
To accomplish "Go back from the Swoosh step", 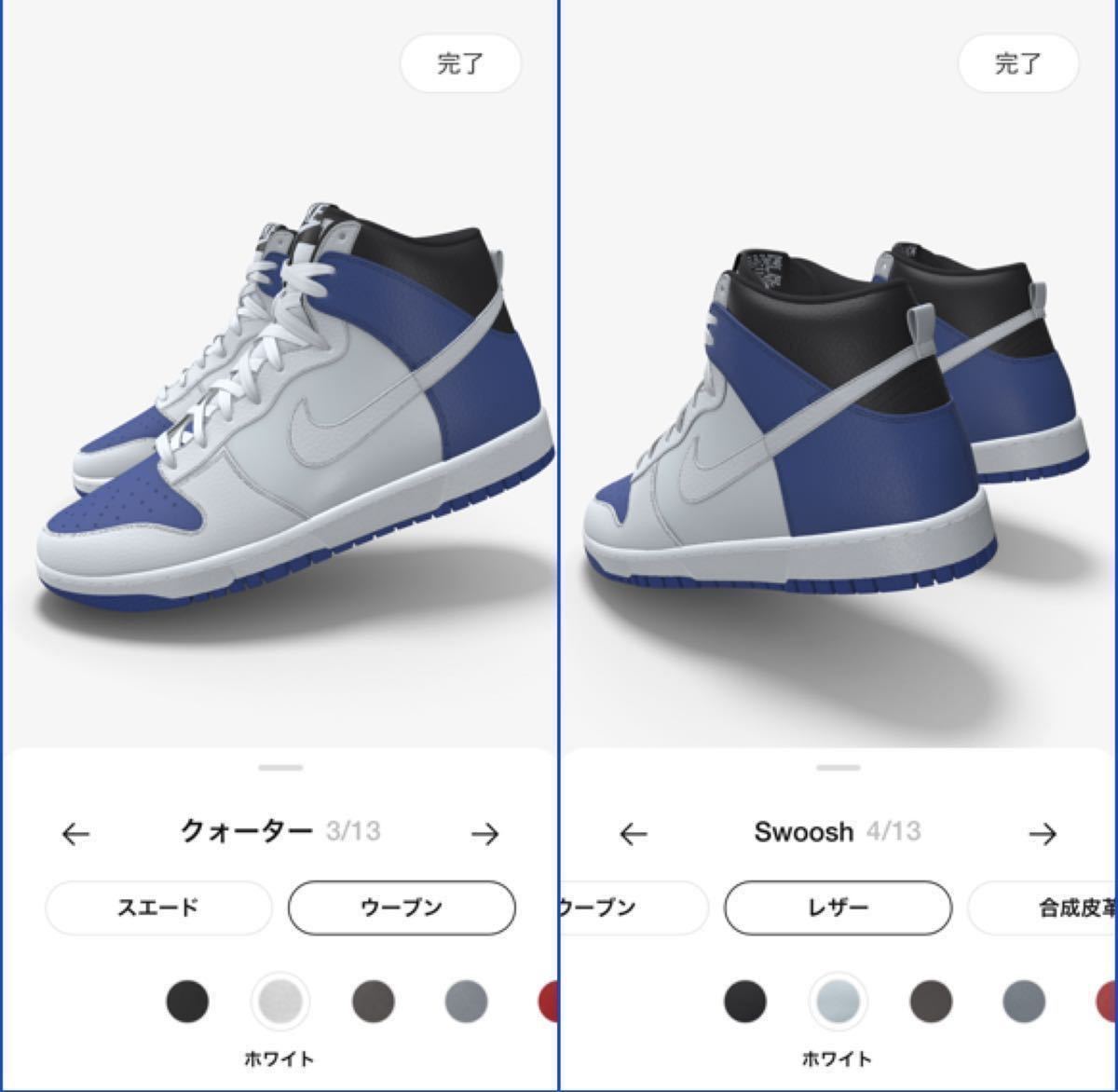I will pos(634,834).
